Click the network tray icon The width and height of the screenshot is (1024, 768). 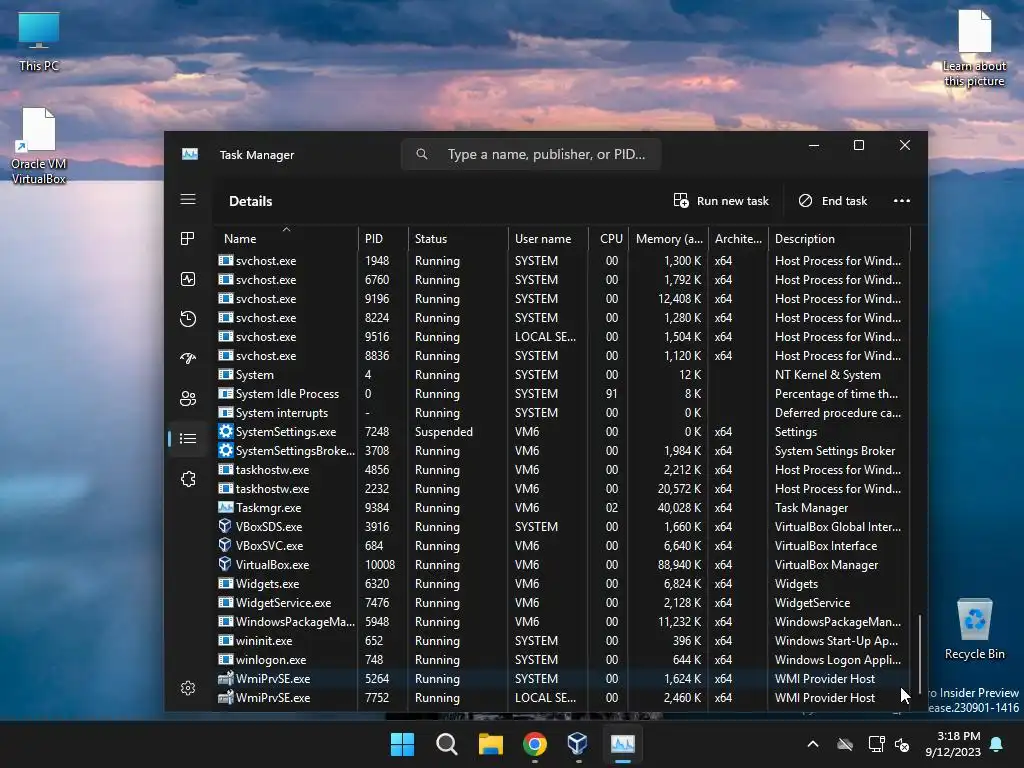tap(876, 744)
